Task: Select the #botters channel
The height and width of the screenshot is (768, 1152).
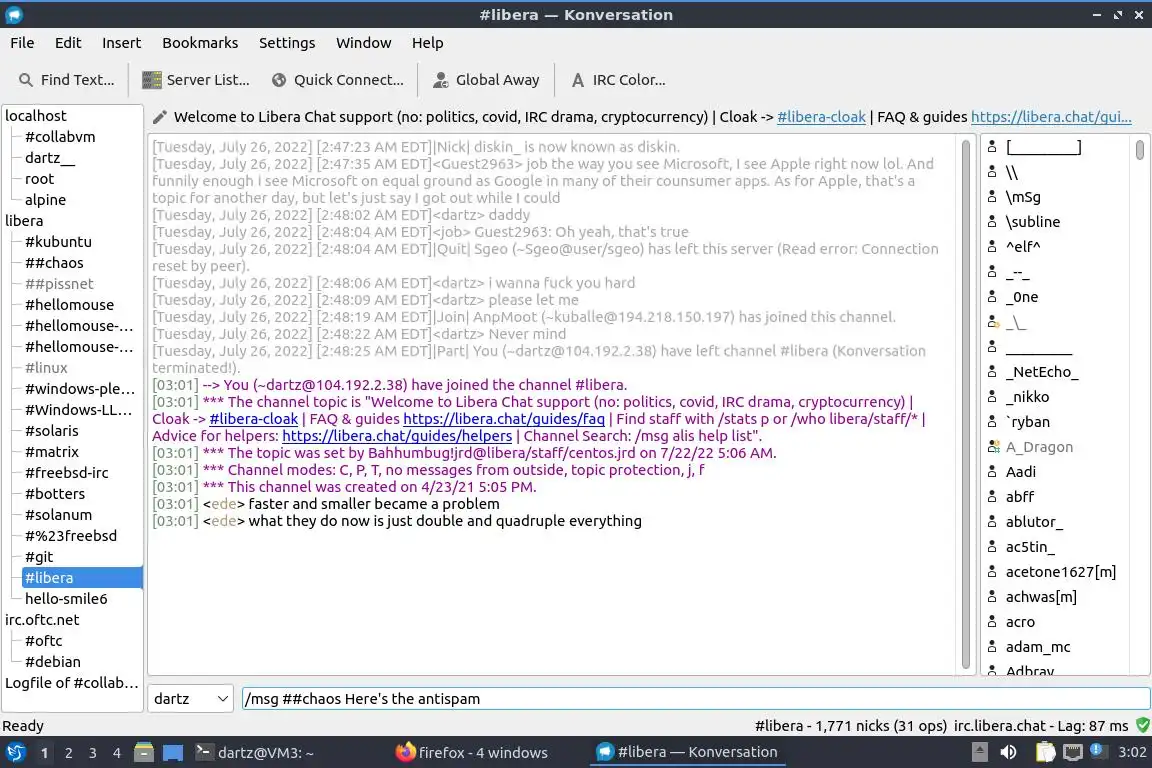Action: click(55, 494)
